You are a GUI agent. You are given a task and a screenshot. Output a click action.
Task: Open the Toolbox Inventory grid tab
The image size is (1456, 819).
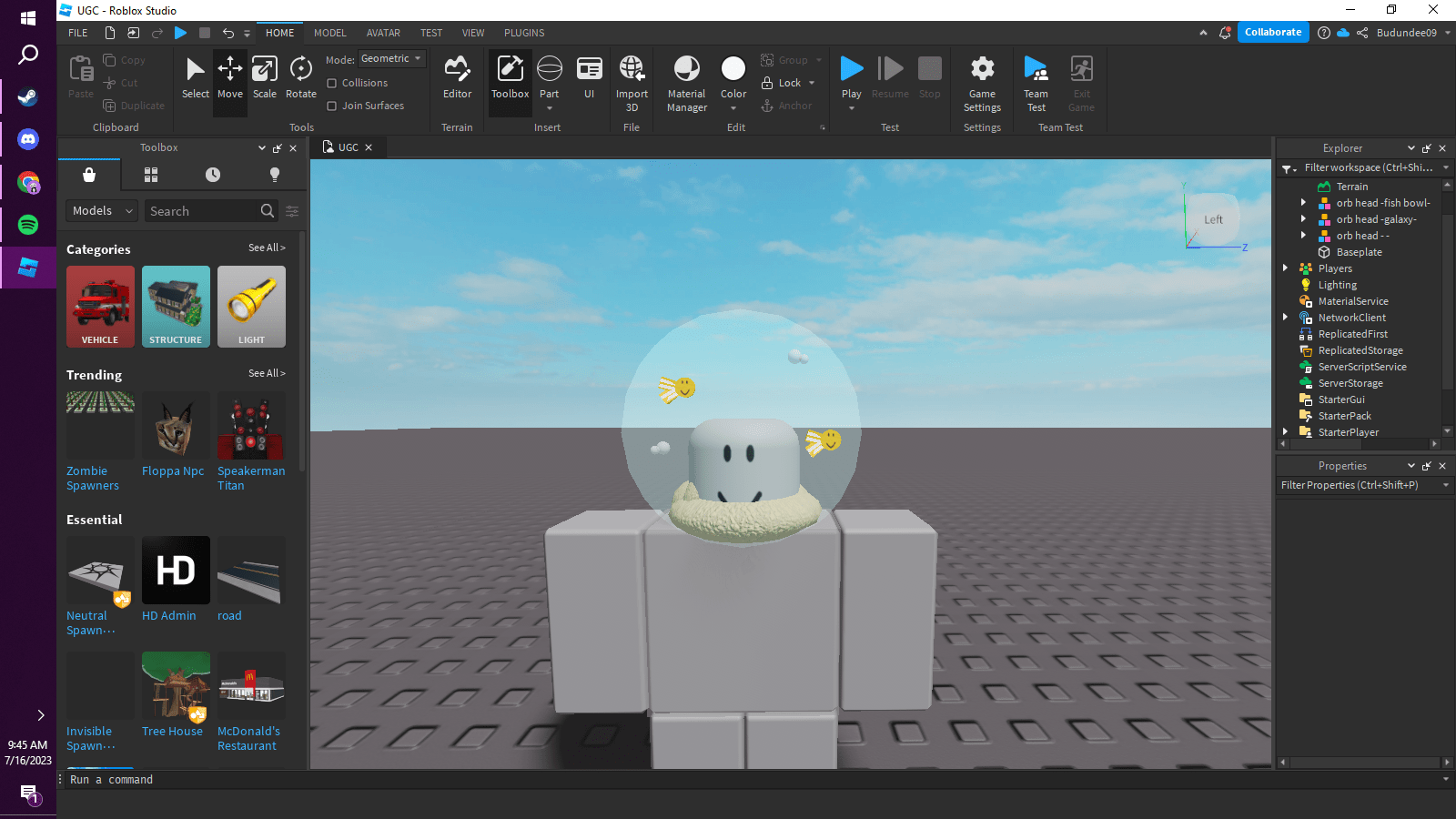coord(151,175)
